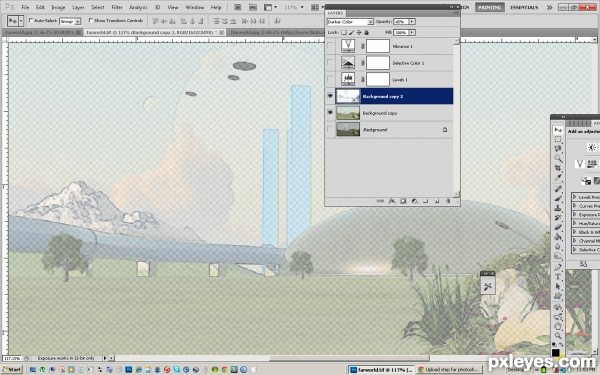The width and height of the screenshot is (600, 375).
Task: Select the Move tool in toolbox
Action: pos(558,130)
